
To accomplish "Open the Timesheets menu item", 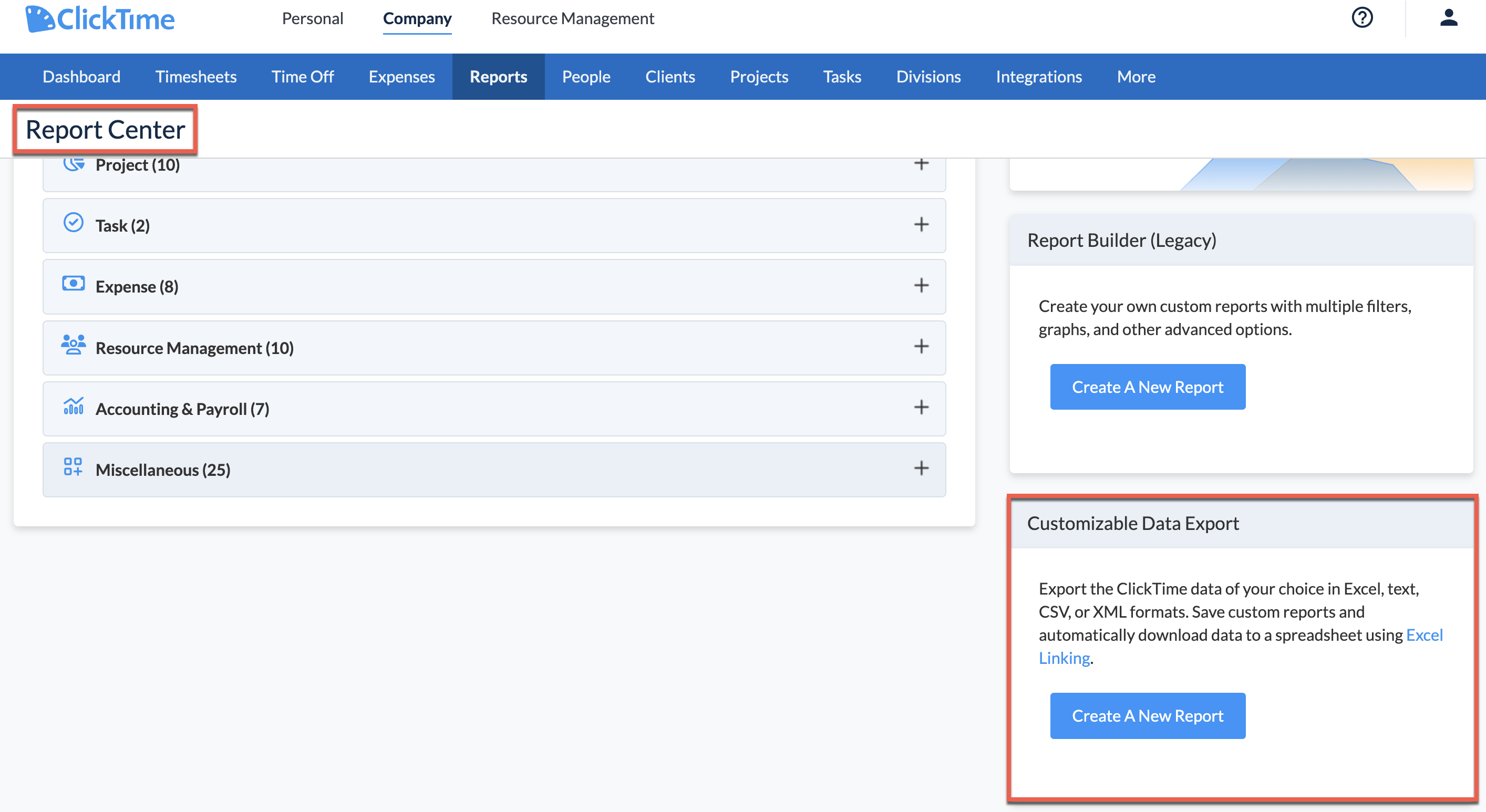I will (x=196, y=77).
